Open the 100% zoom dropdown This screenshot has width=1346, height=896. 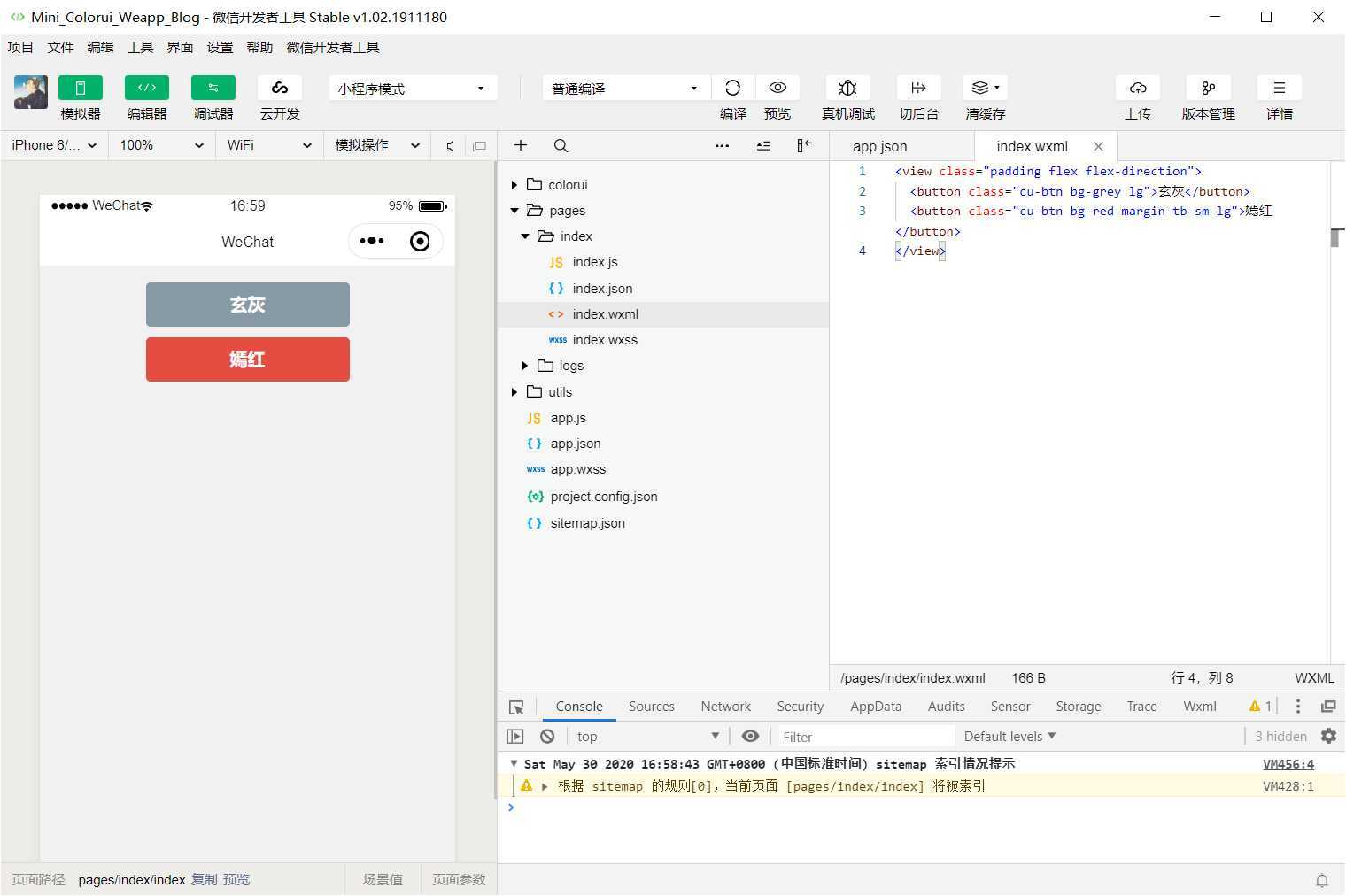(x=162, y=145)
